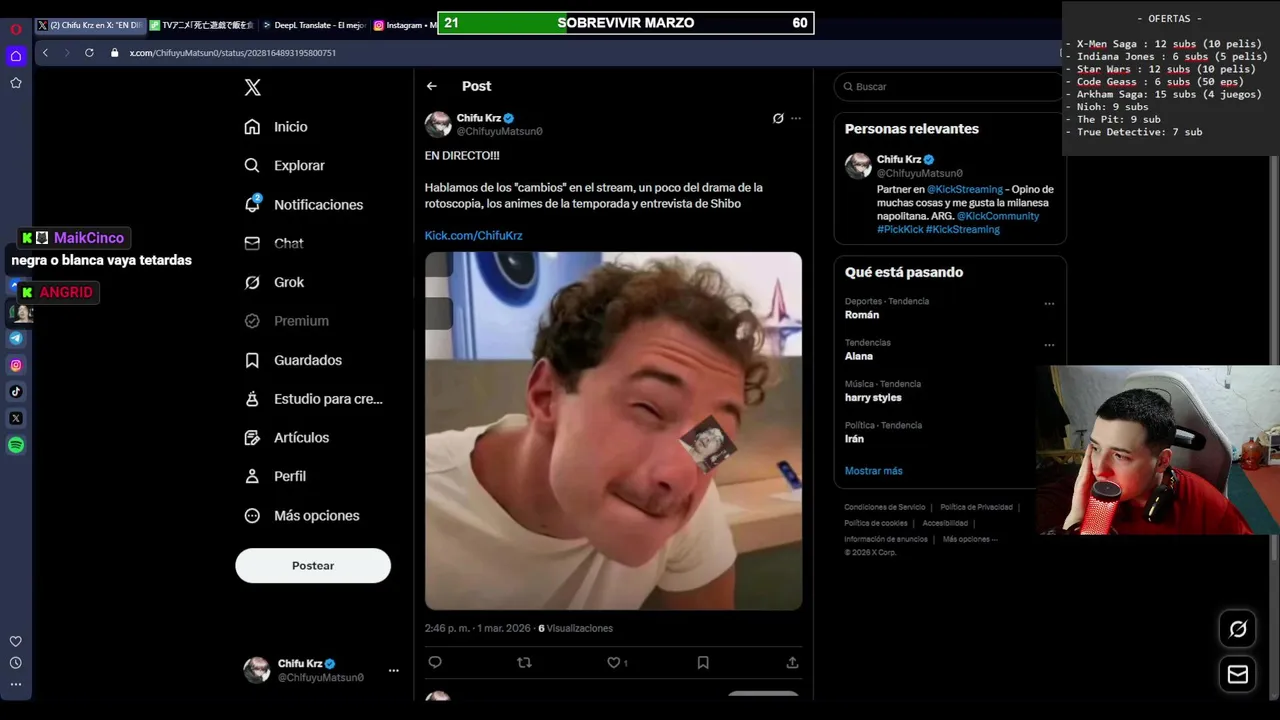Open Inicio from the X sidebar
Screen dimensions: 1280x720
tap(277, 127)
